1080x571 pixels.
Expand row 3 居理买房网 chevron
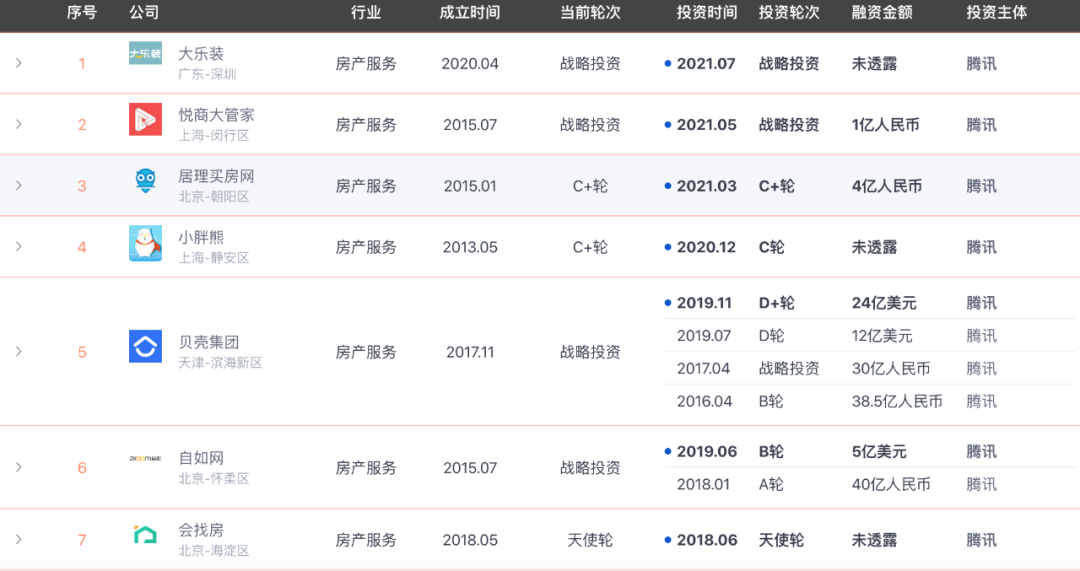click(19, 185)
